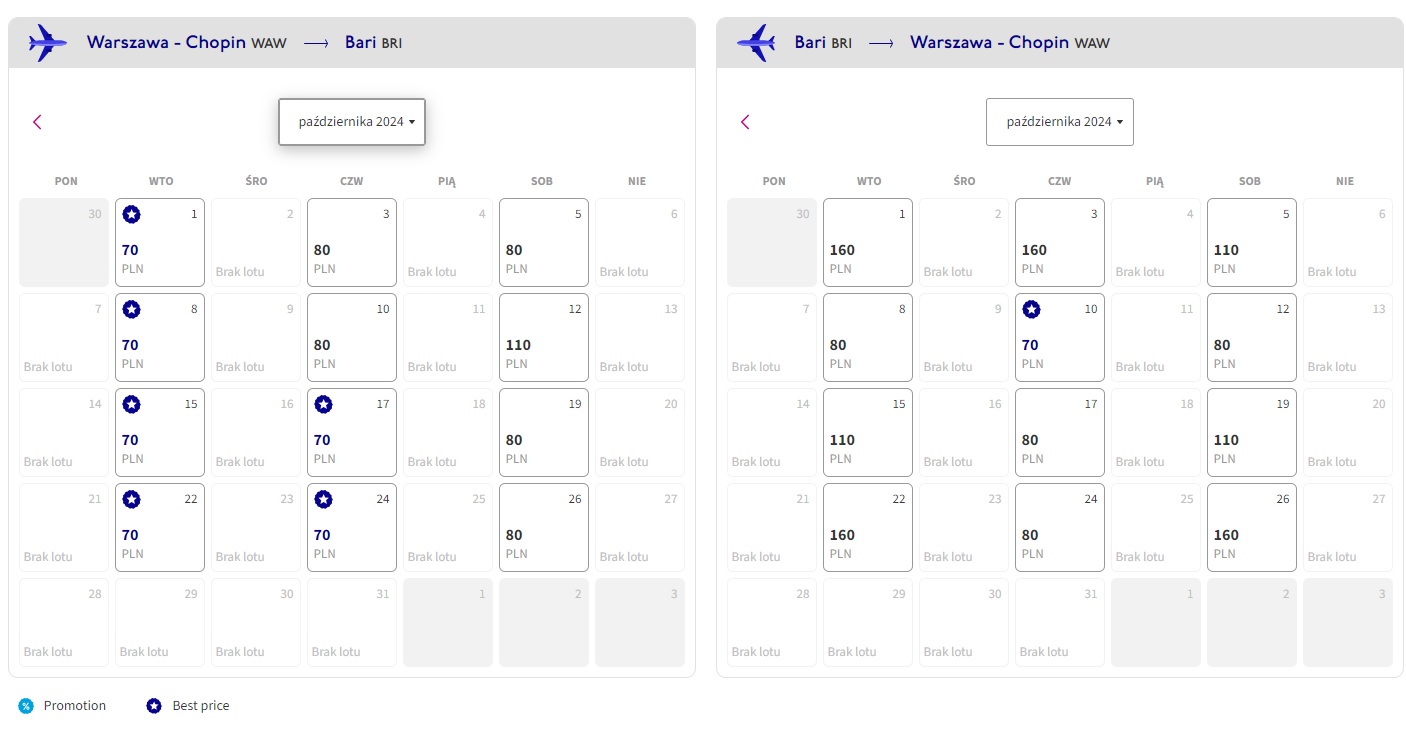Choose October 26 return flight for 160 PLN

[x=1252, y=527]
